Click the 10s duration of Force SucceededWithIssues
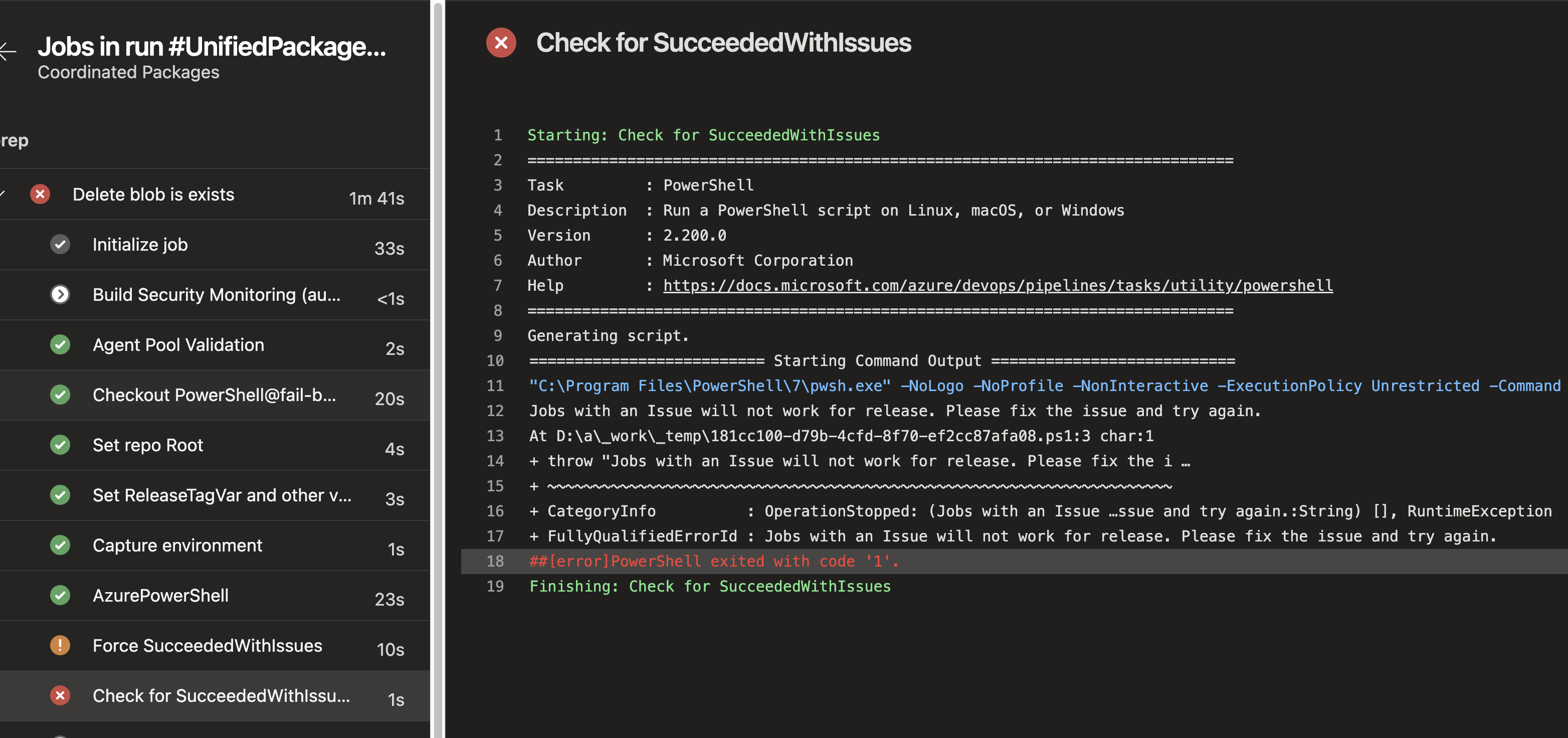This screenshot has width=1568, height=738. [391, 650]
